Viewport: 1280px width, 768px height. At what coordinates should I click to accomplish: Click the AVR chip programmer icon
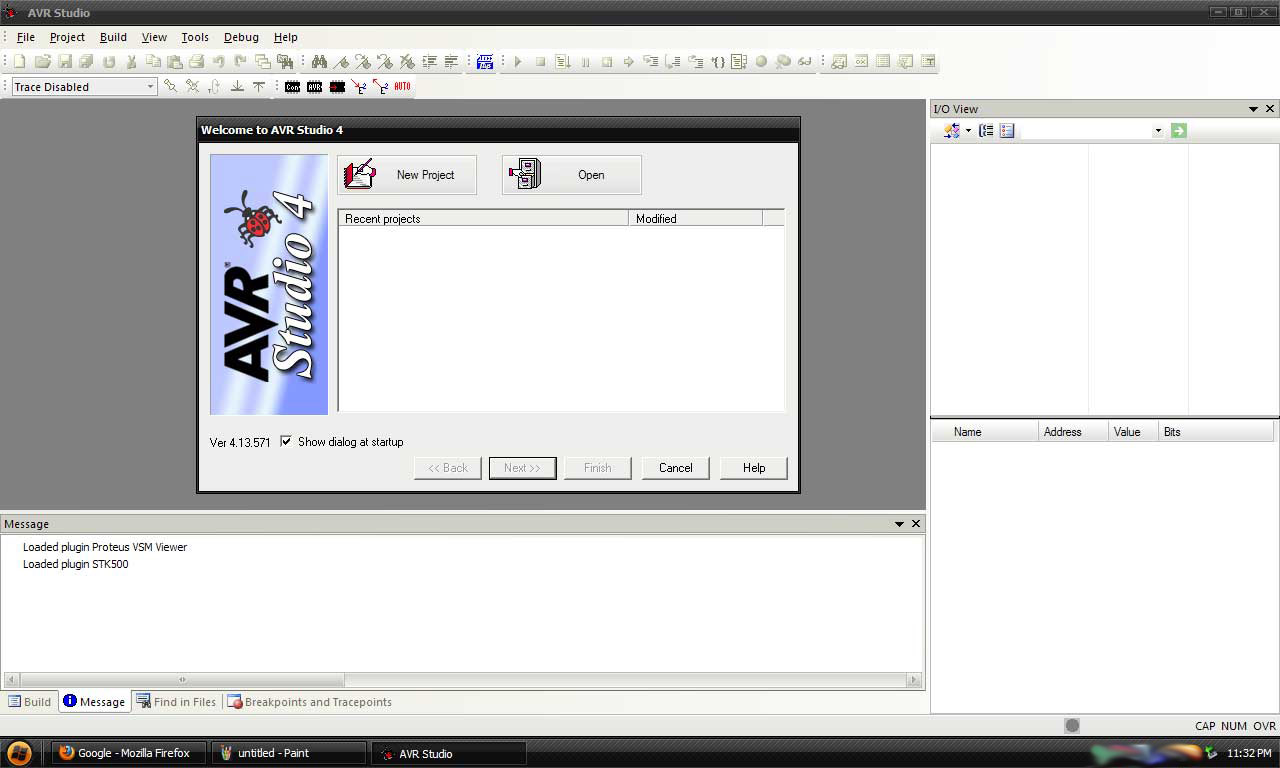(314, 87)
